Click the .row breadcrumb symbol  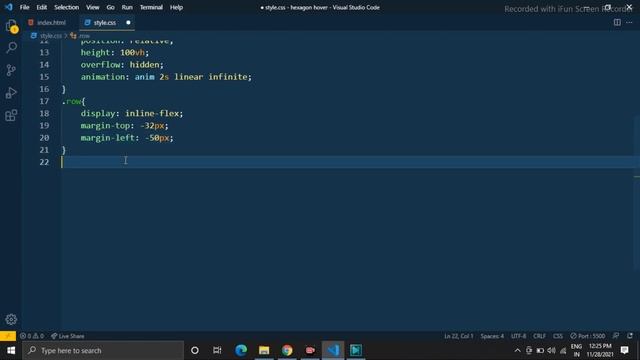(84, 36)
